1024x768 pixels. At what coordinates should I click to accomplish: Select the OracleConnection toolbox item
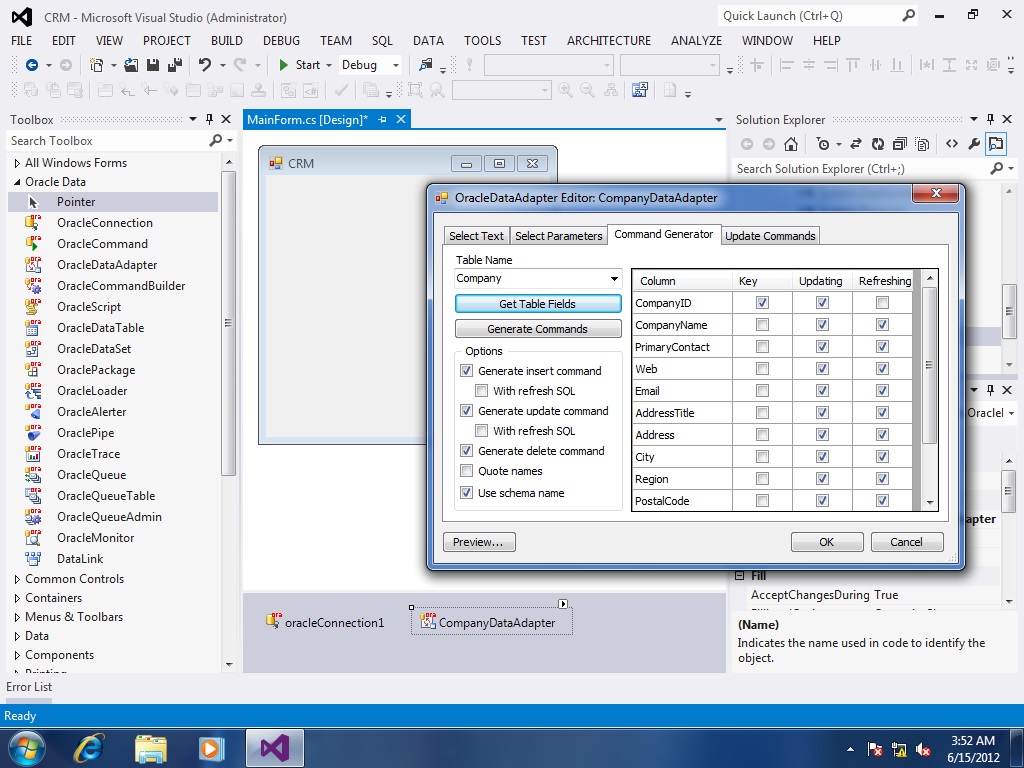pos(104,223)
